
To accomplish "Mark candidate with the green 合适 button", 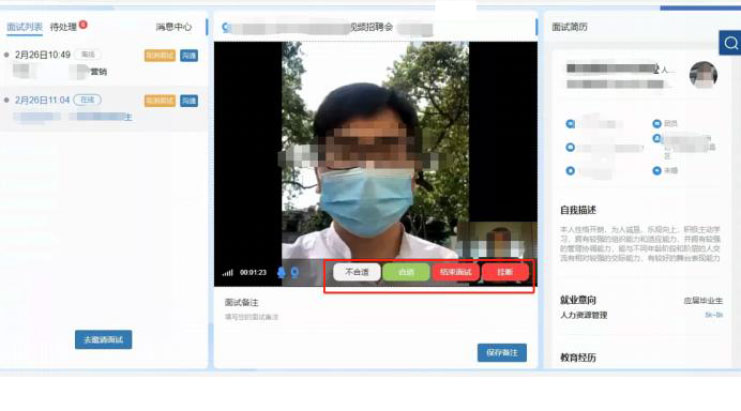I will pyautogui.click(x=406, y=272).
